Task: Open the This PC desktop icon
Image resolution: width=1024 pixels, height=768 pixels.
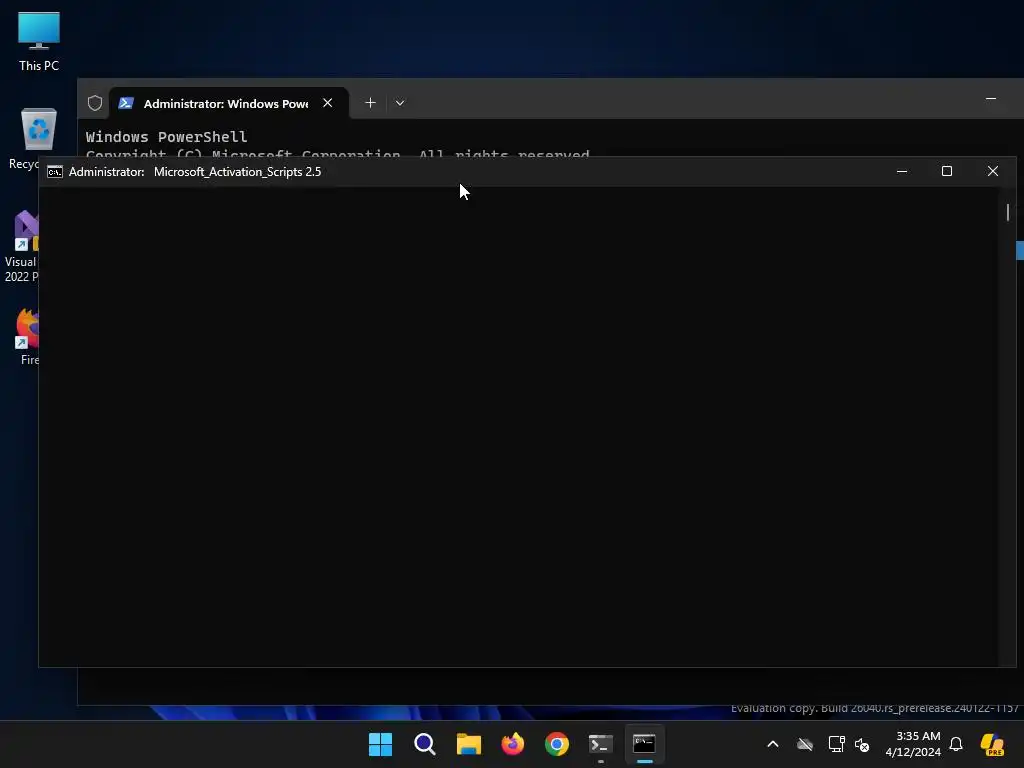Action: (39, 41)
